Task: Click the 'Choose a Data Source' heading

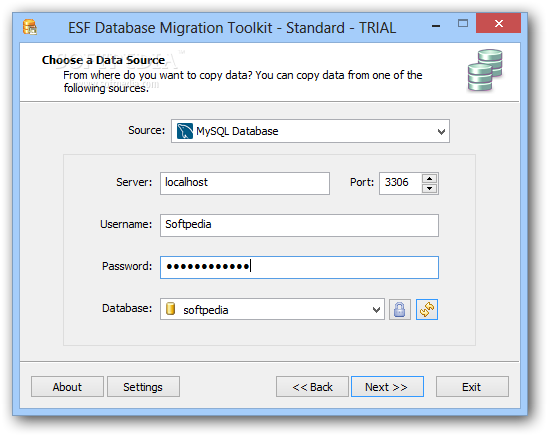Action: click(x=103, y=60)
